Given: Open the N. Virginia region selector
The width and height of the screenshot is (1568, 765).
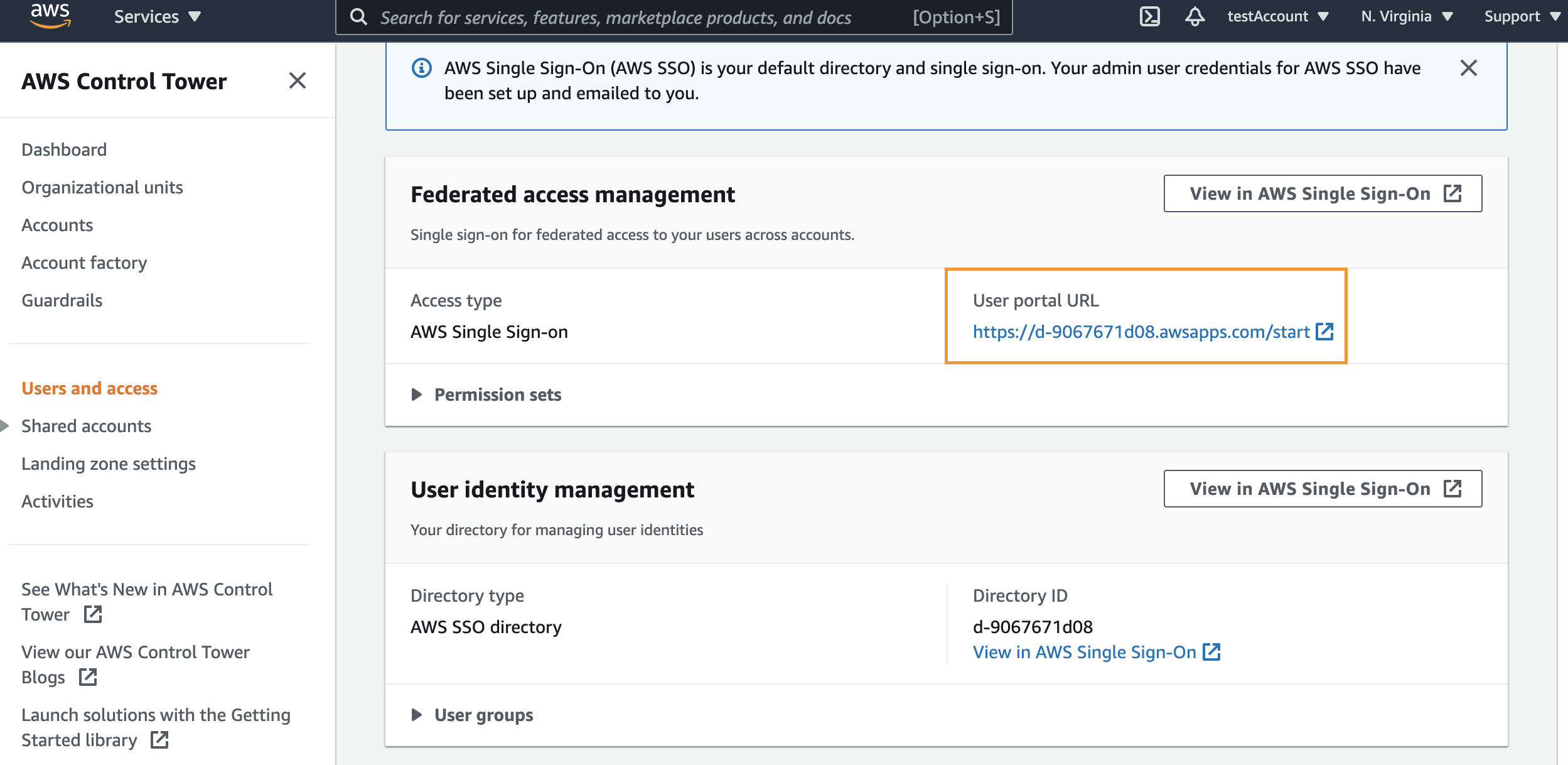Looking at the screenshot, I should (x=1406, y=16).
